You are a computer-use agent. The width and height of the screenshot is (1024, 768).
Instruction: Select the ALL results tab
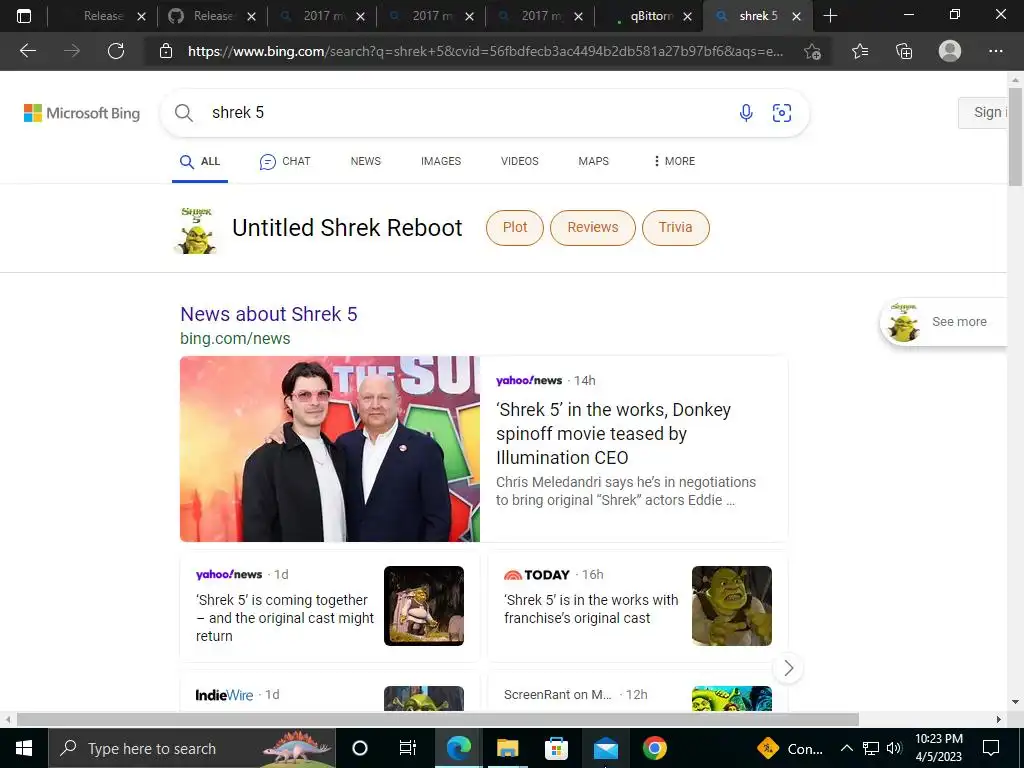pyautogui.click(x=200, y=161)
